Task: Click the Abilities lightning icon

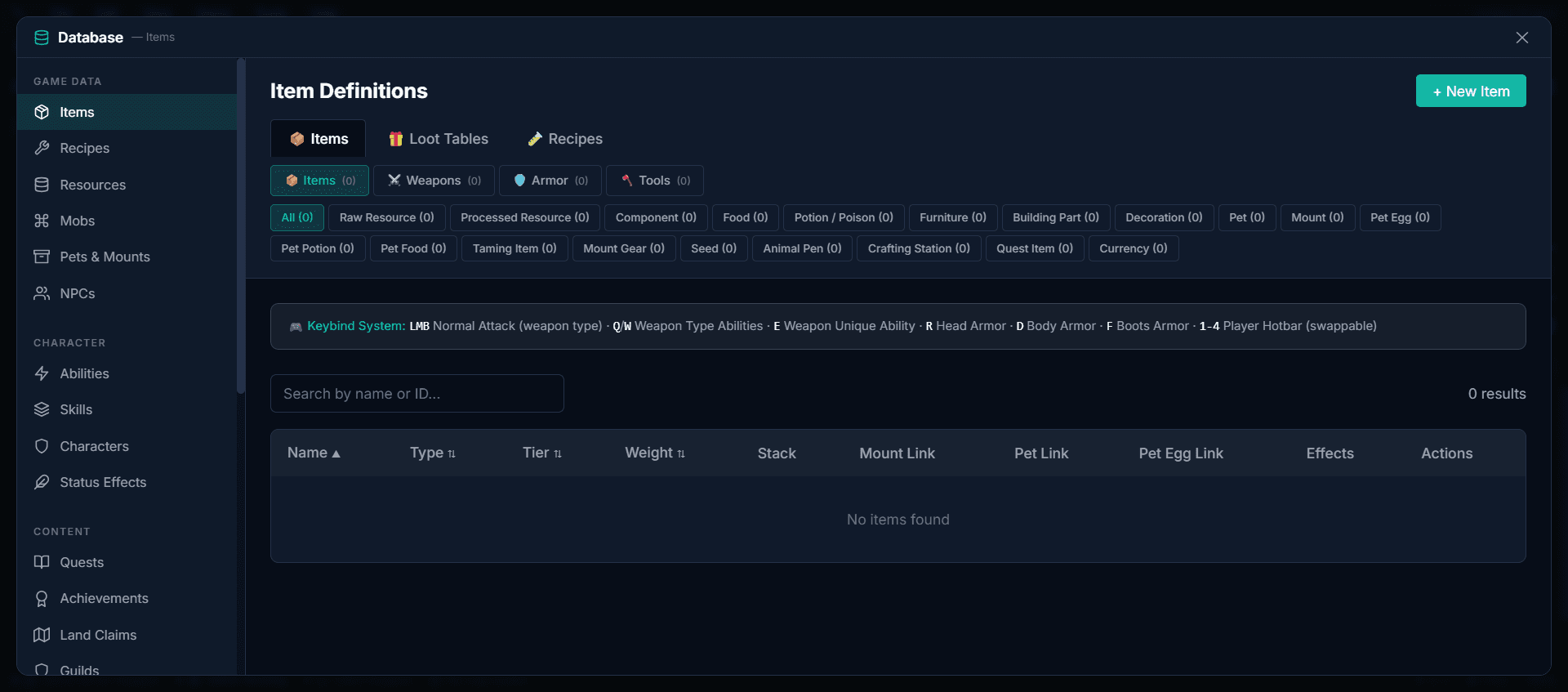Action: point(42,373)
